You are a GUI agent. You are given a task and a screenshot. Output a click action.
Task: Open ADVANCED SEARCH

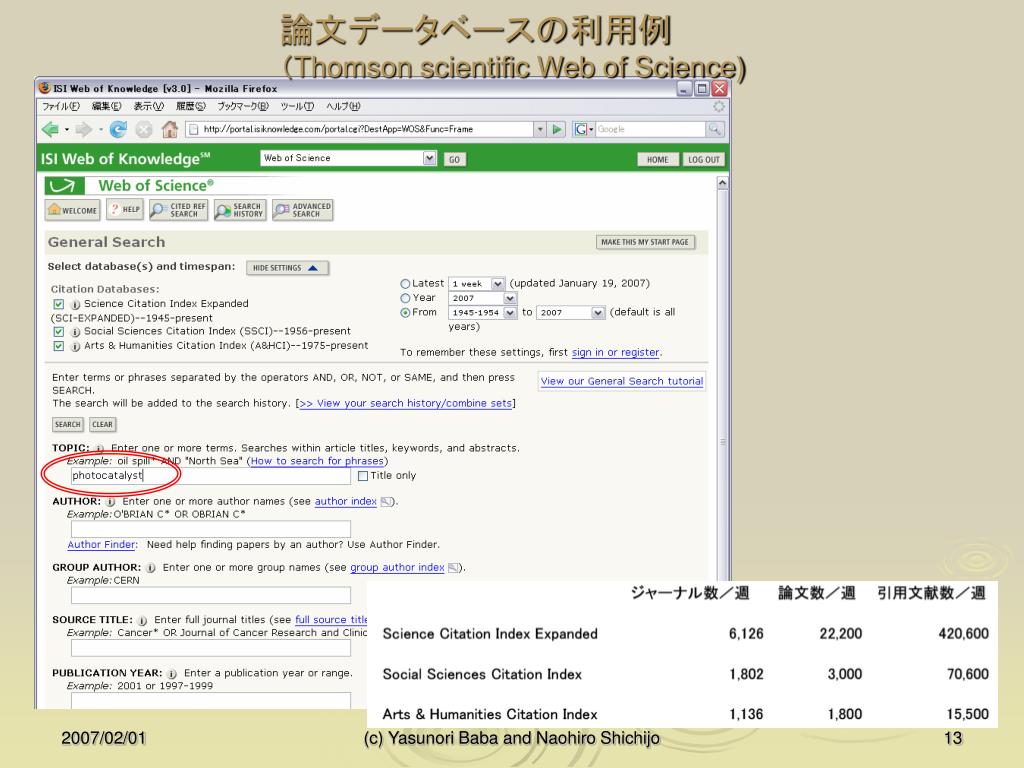303,210
